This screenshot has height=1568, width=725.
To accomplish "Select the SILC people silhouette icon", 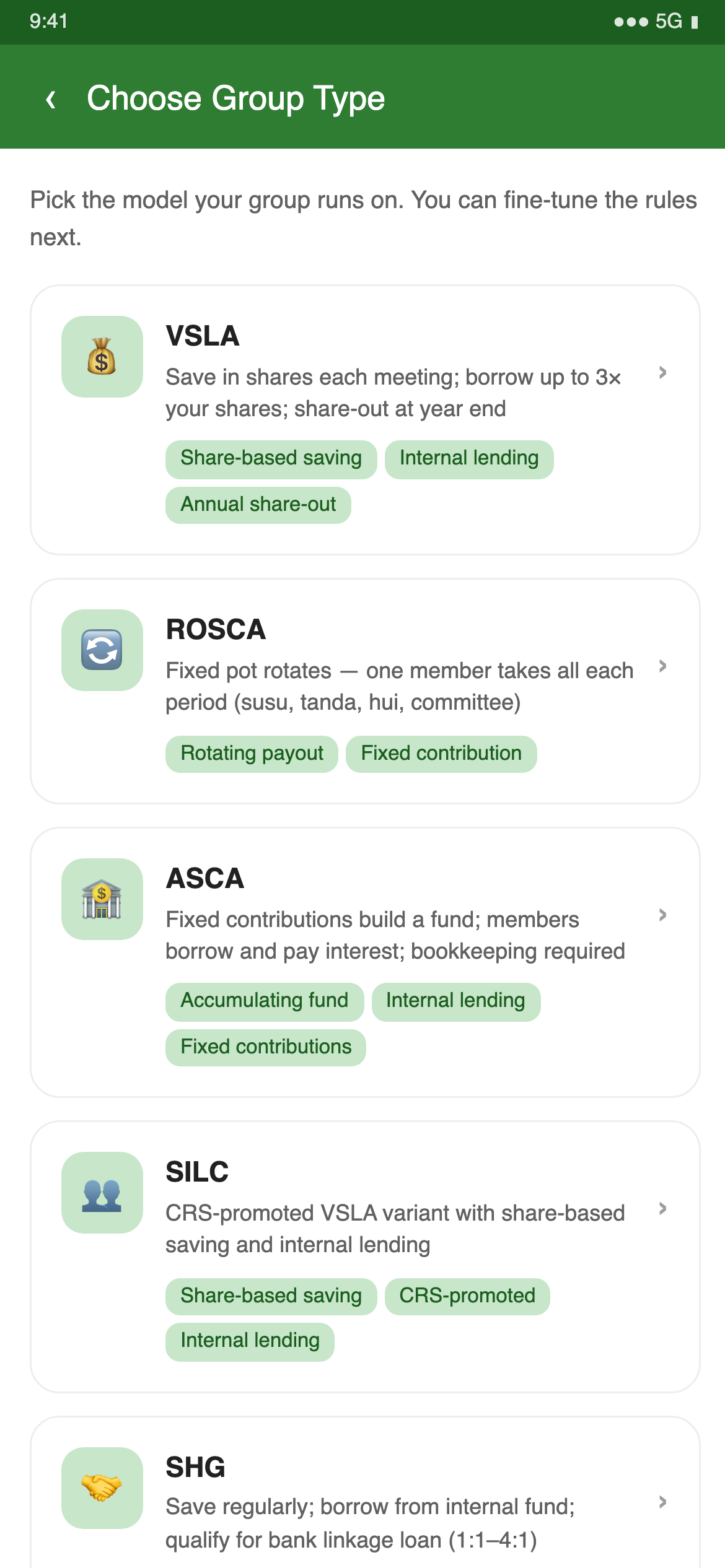I will 102,1193.
